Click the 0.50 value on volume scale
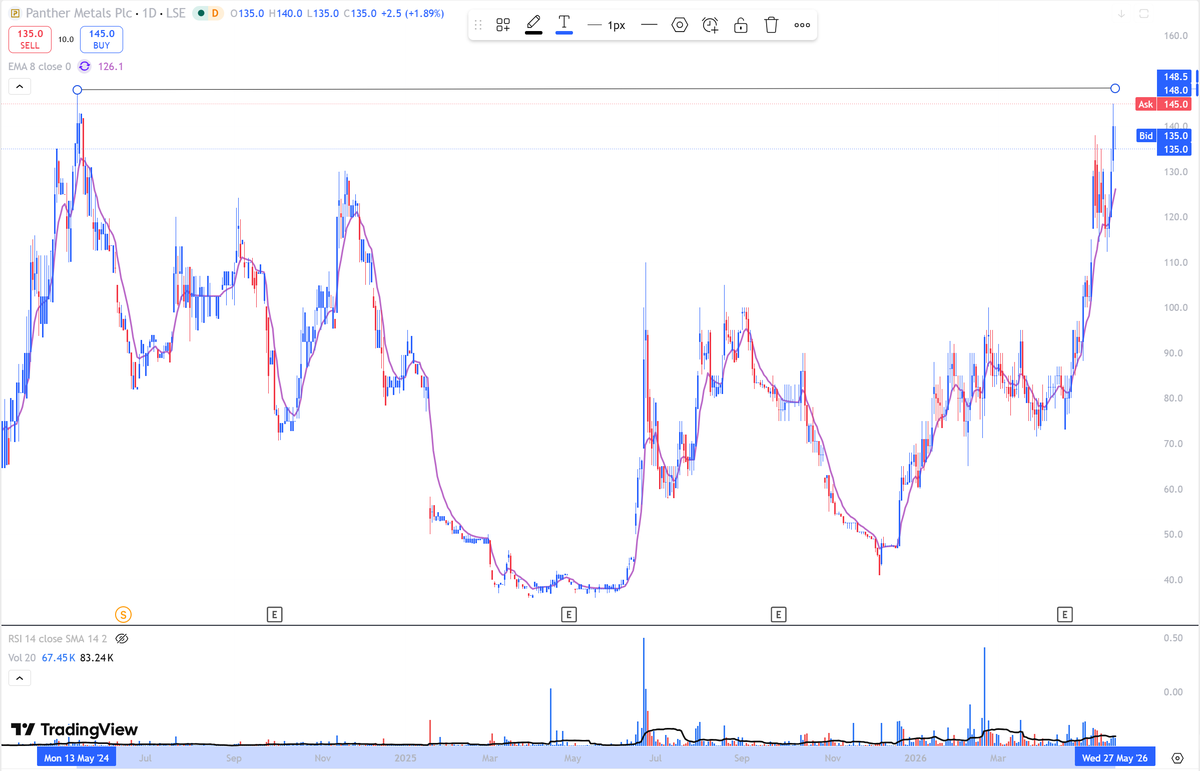The image size is (1200, 771). (x=1175, y=638)
